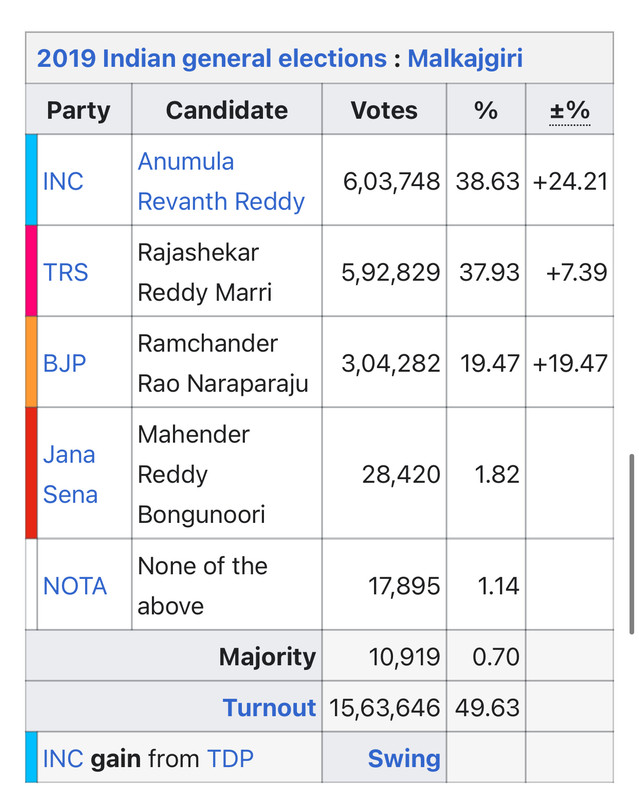This screenshot has height=800, width=639.
Task: Open Anumula Revanth Reddy's page
Action: point(221,181)
